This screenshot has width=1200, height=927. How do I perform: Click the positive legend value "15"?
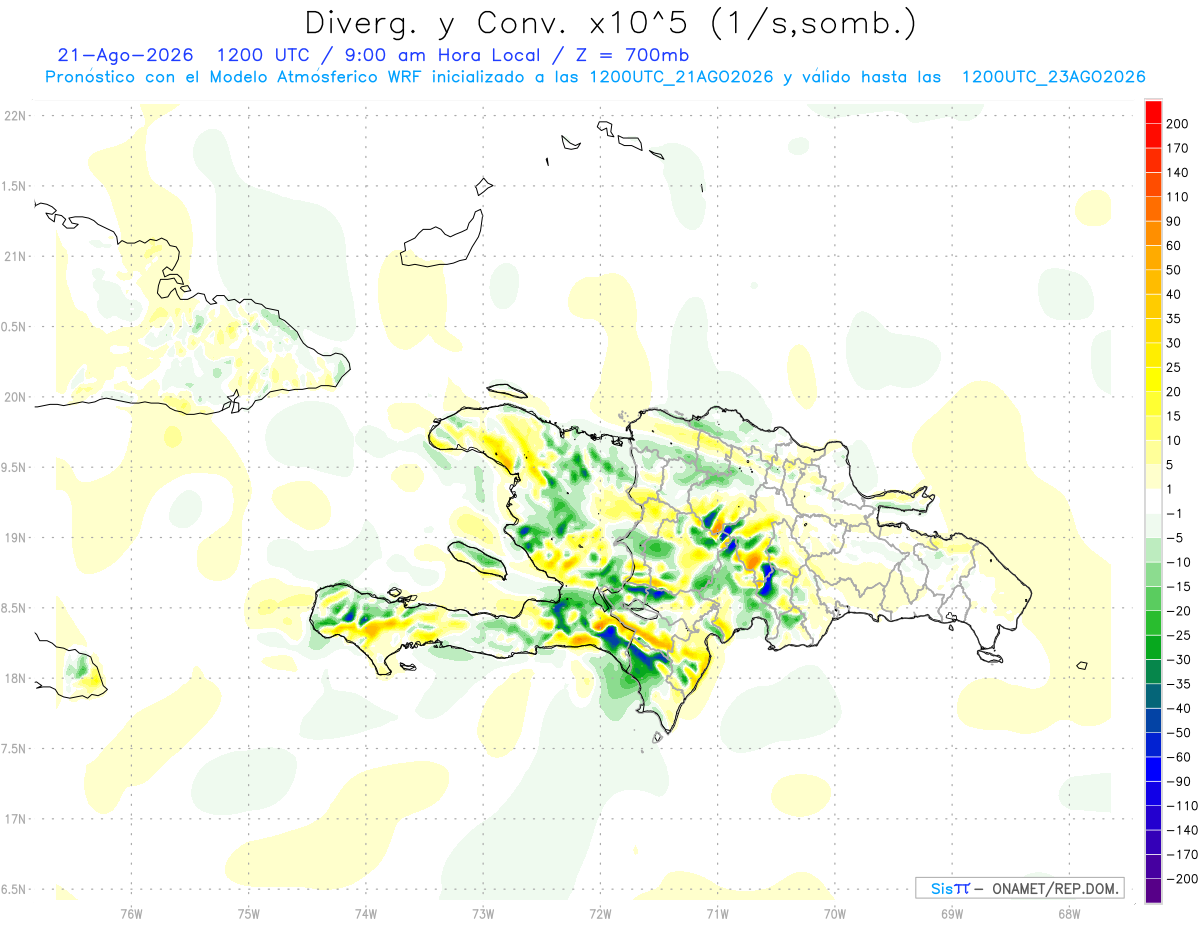pos(1173,416)
